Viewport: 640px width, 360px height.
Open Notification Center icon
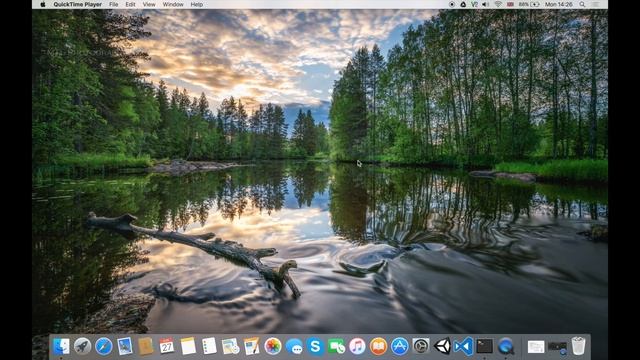596,4
